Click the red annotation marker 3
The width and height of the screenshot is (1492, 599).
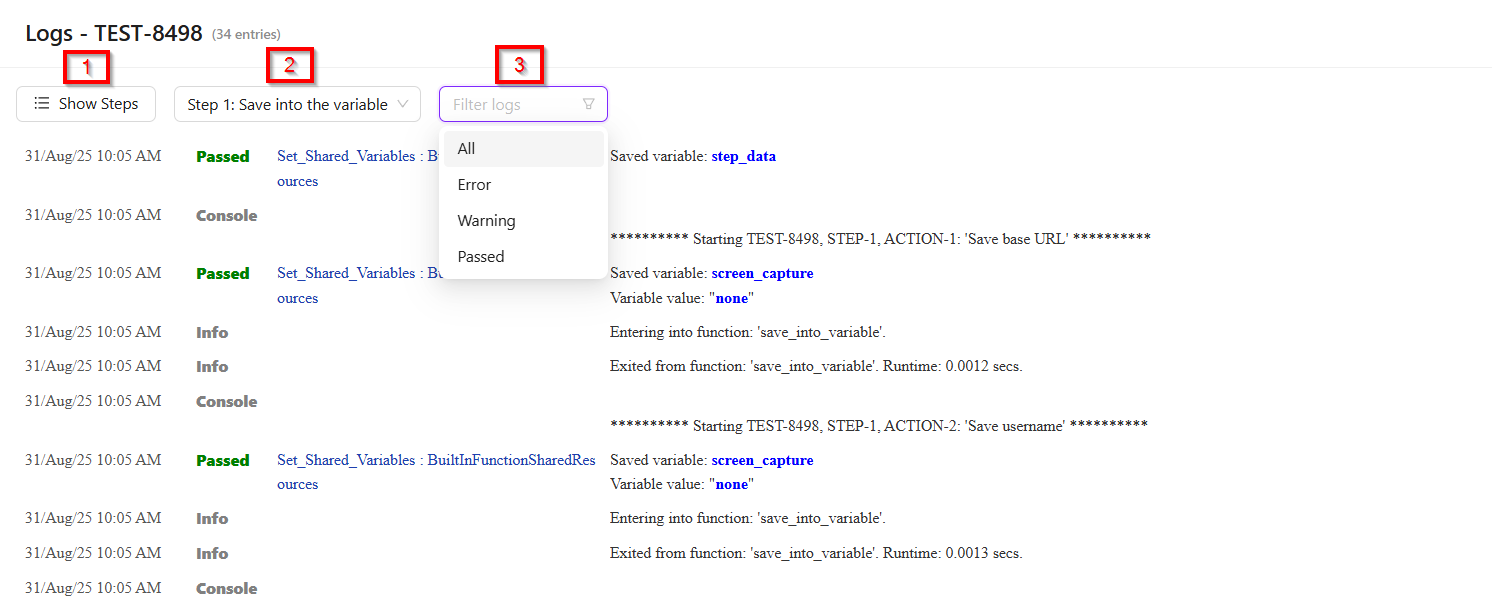coord(519,65)
